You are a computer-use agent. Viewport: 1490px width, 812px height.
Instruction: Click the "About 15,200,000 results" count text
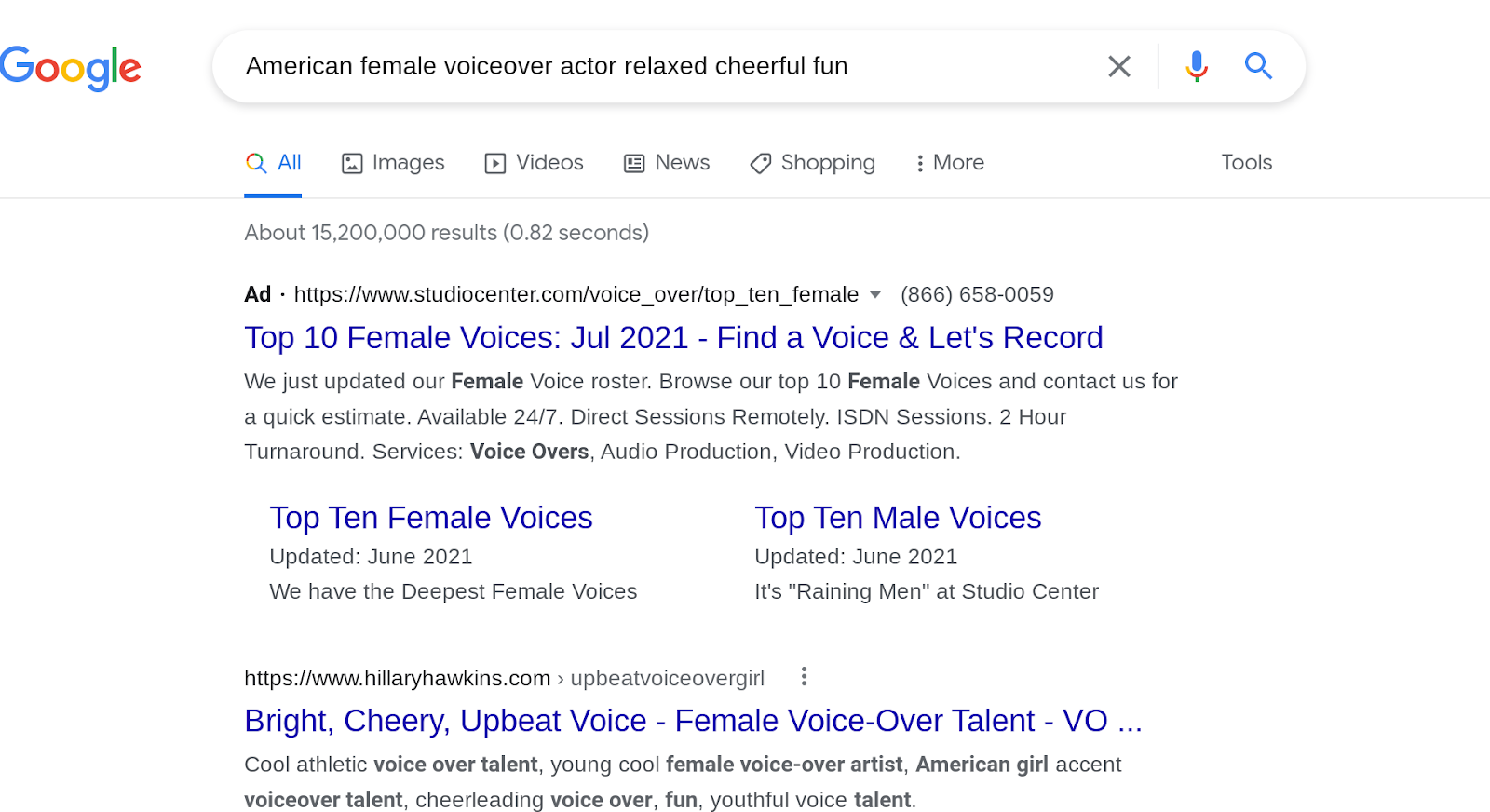coord(446,233)
